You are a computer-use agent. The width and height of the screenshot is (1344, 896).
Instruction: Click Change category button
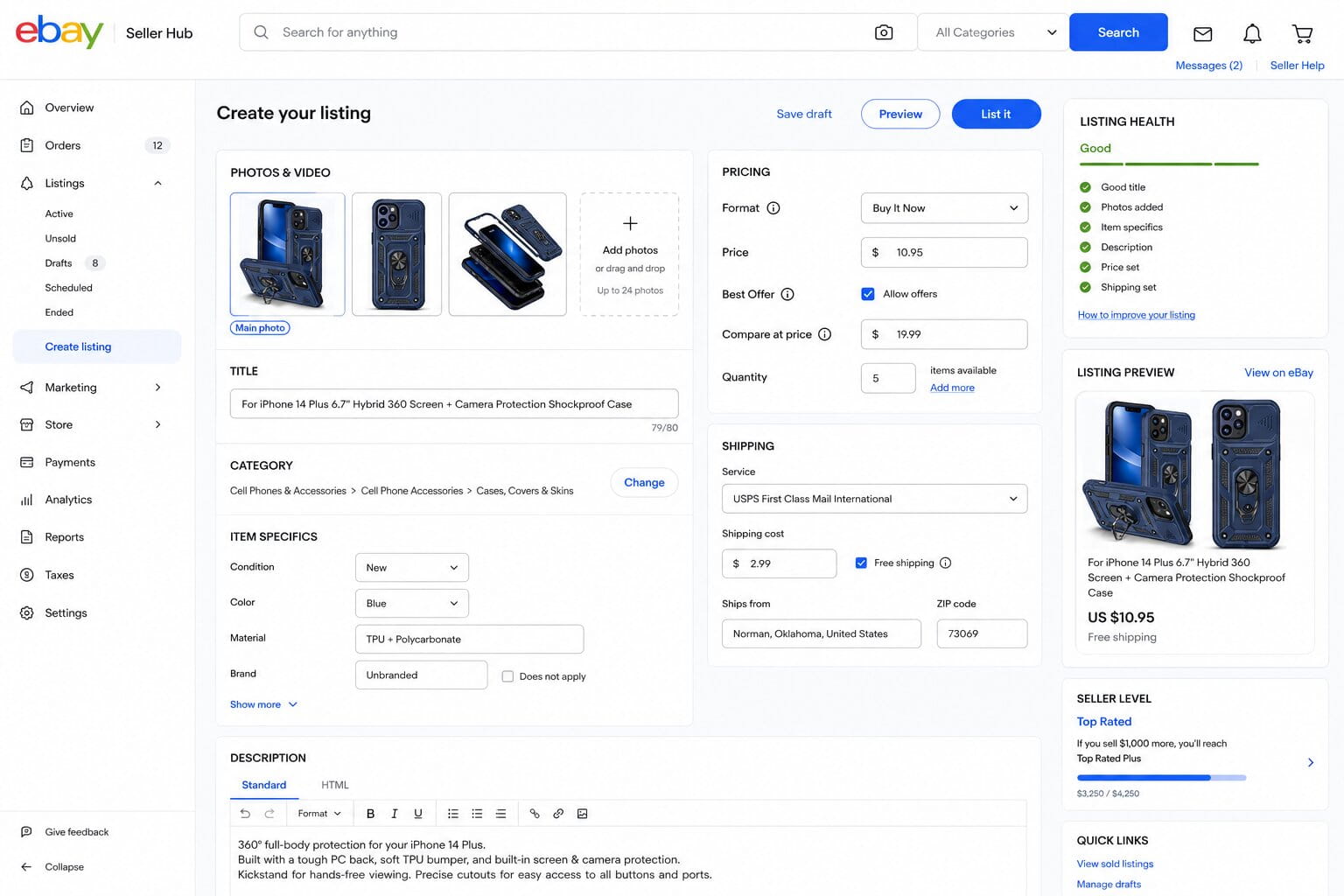coord(644,482)
